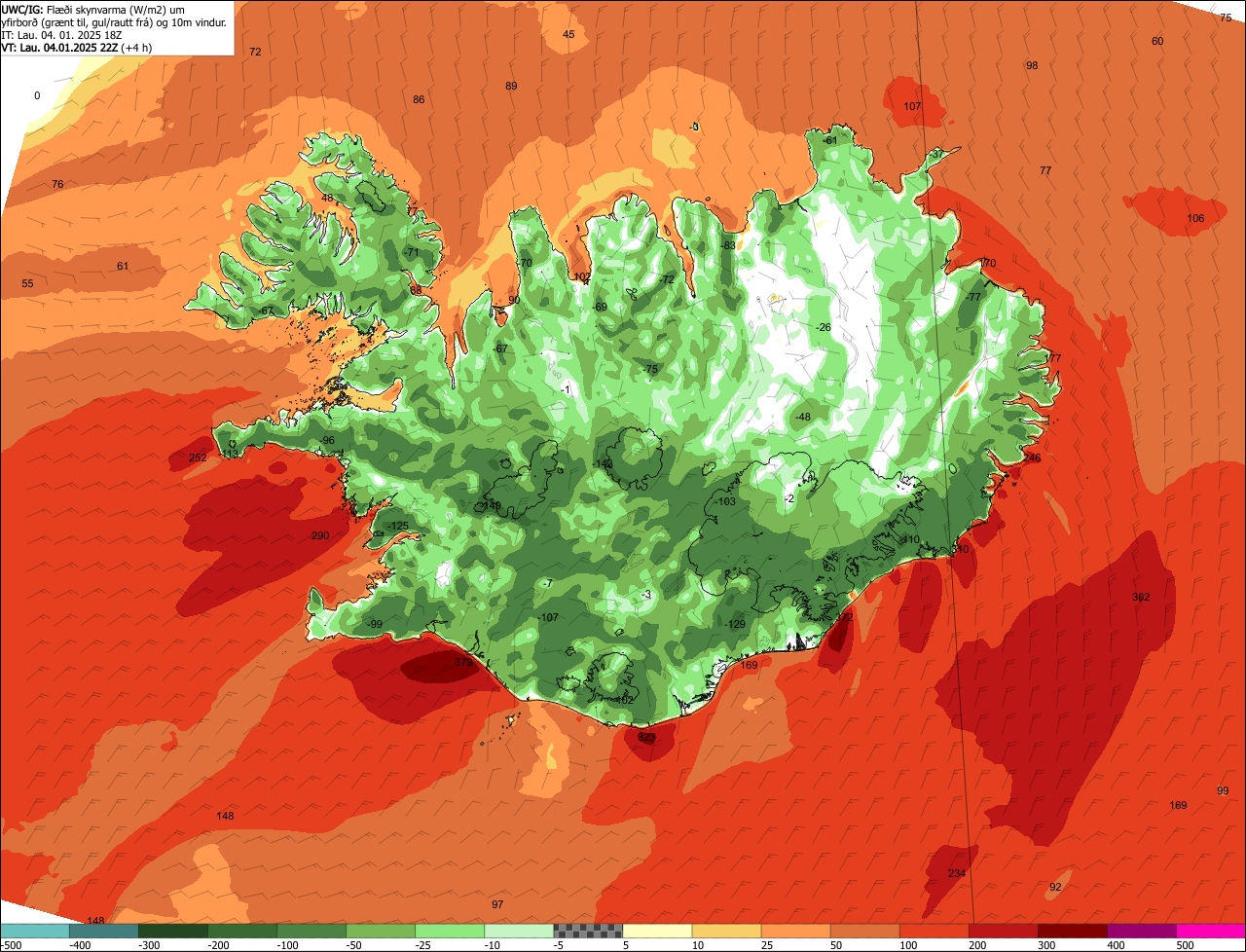Screen dimensions: 1246x952
Task: Click the checkered -5 to 5 legend swatch
Action: coord(588,931)
